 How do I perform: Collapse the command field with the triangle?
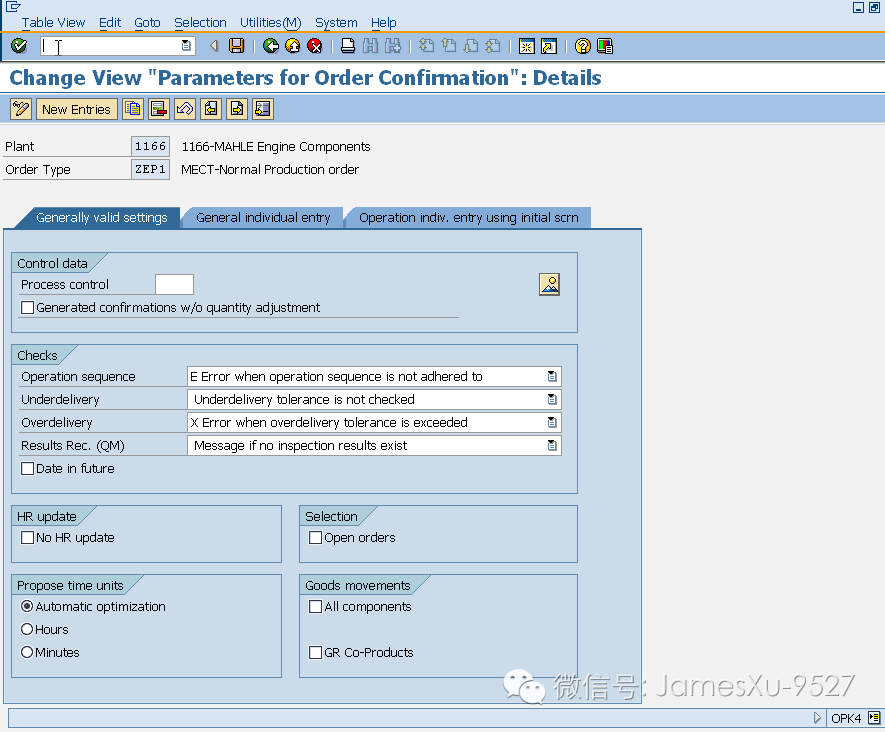pos(214,46)
